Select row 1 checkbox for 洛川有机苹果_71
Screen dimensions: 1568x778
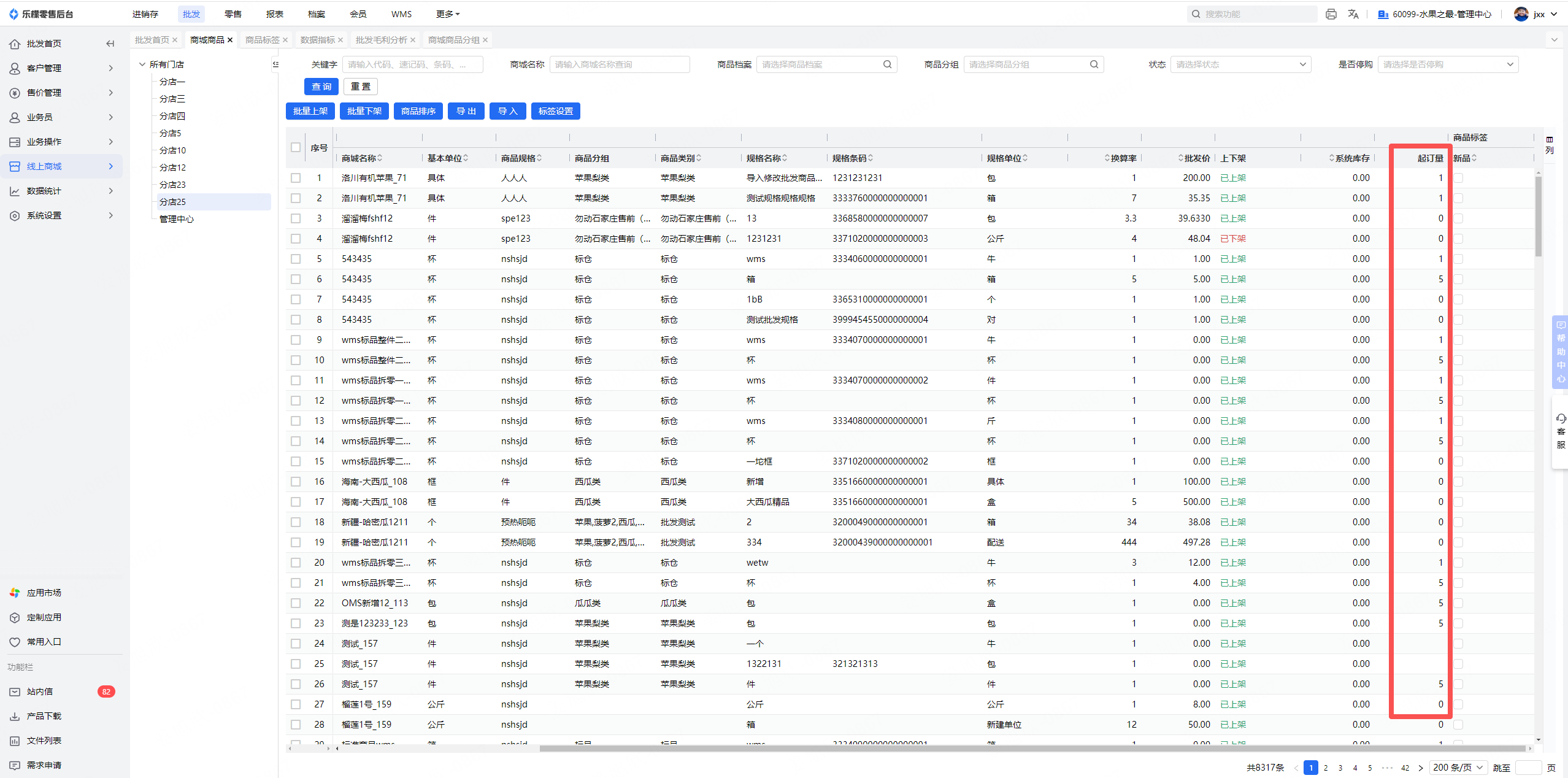click(296, 178)
